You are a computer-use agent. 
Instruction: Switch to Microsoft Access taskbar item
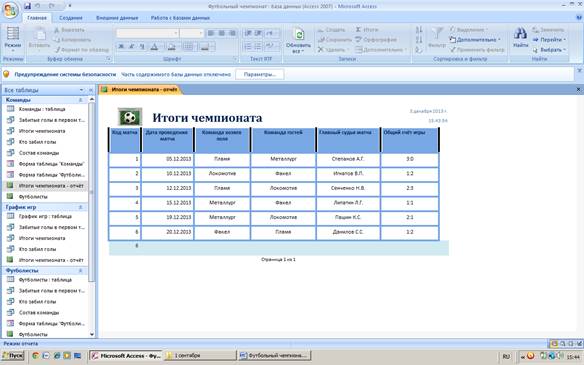pyautogui.click(x=126, y=356)
